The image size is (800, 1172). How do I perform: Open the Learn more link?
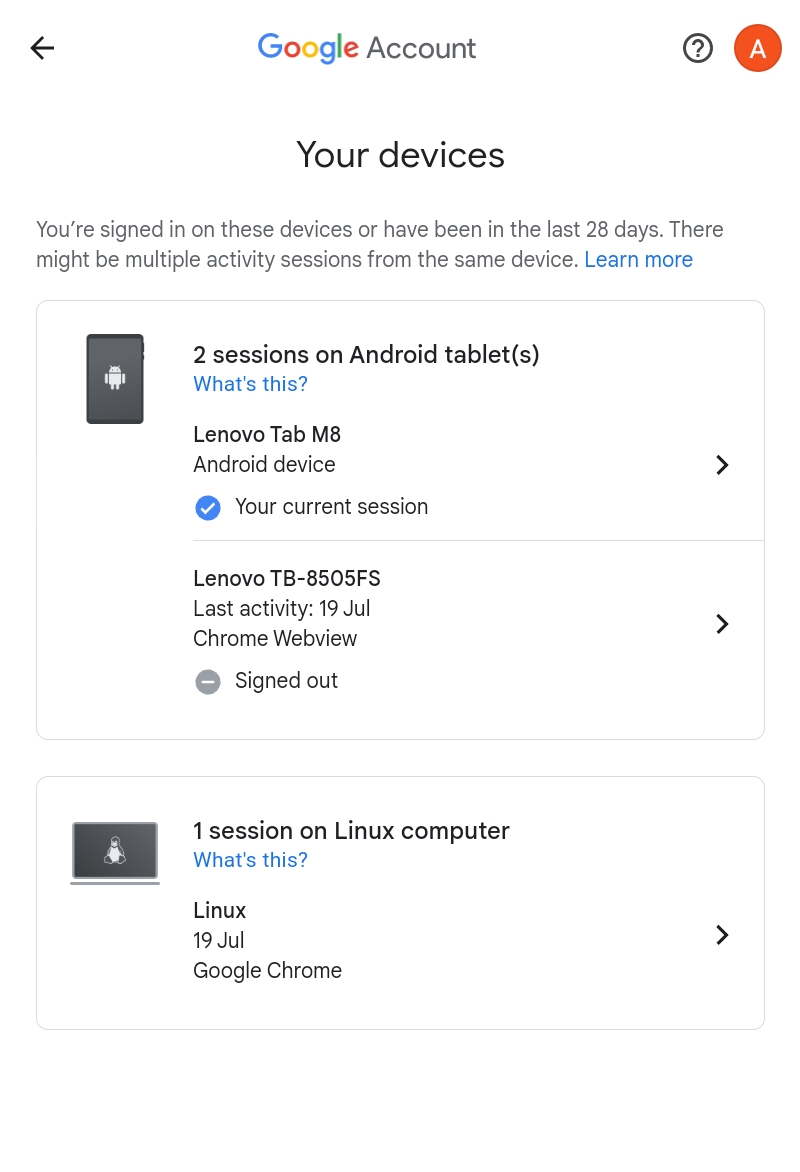click(x=638, y=260)
